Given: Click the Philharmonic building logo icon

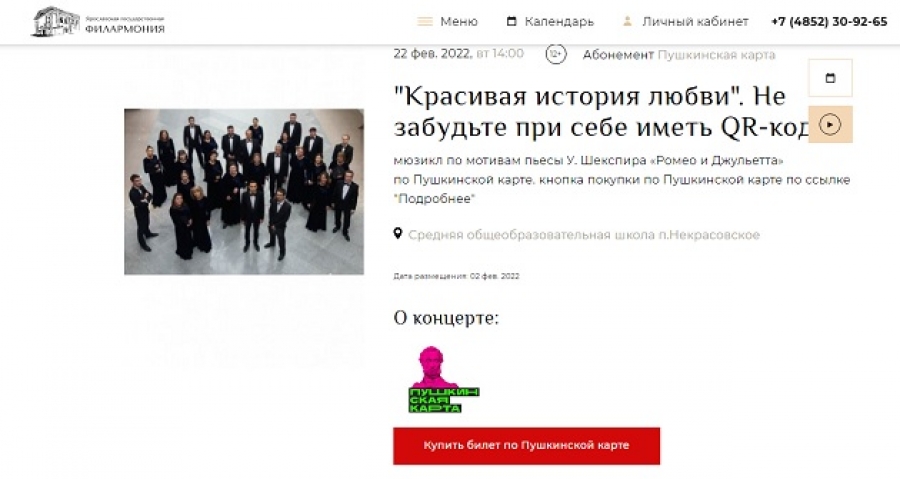Looking at the screenshot, I should coord(56,22).
